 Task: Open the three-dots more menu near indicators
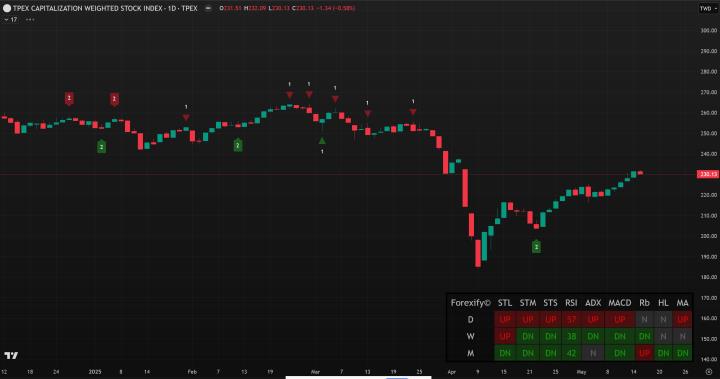click(30, 19)
